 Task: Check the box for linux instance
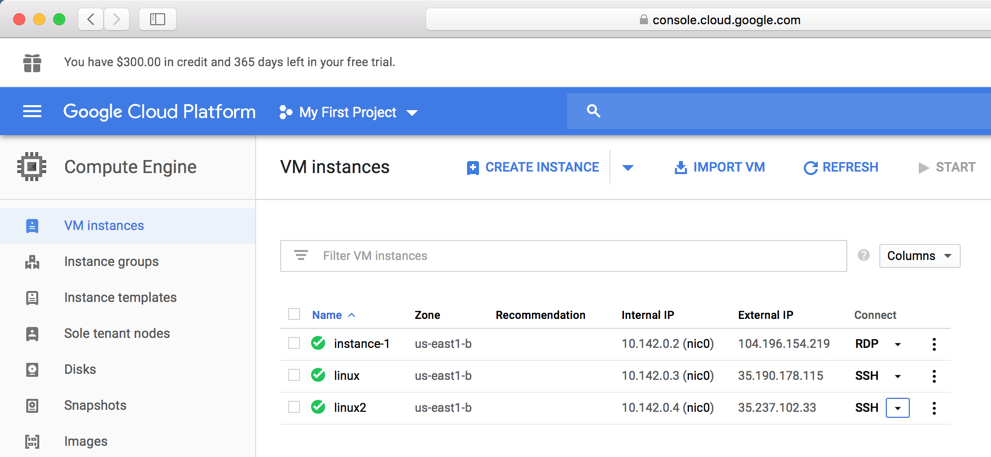click(x=294, y=375)
